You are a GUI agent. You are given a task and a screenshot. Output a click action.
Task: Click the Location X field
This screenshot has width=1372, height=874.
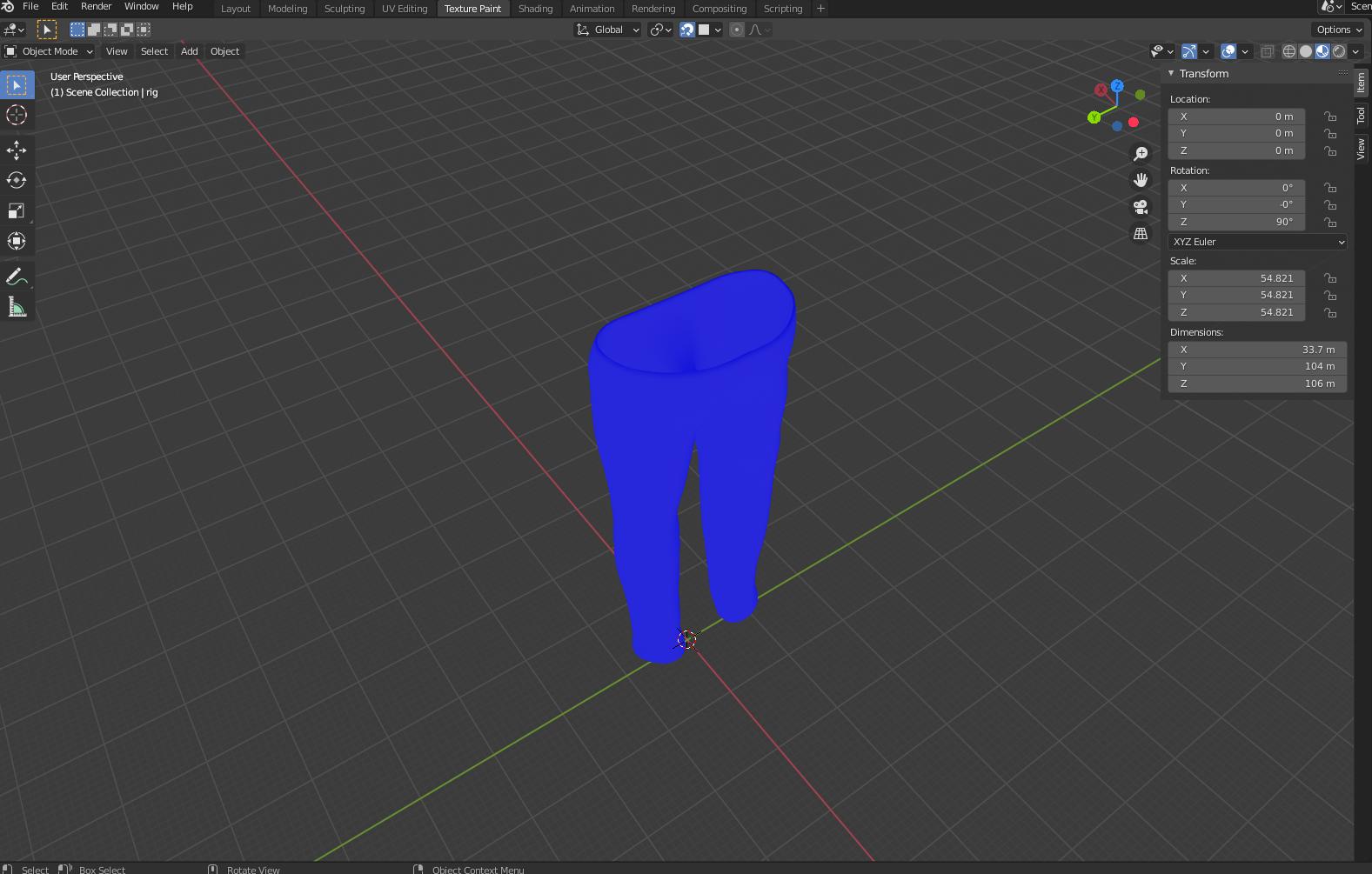[x=1236, y=117]
